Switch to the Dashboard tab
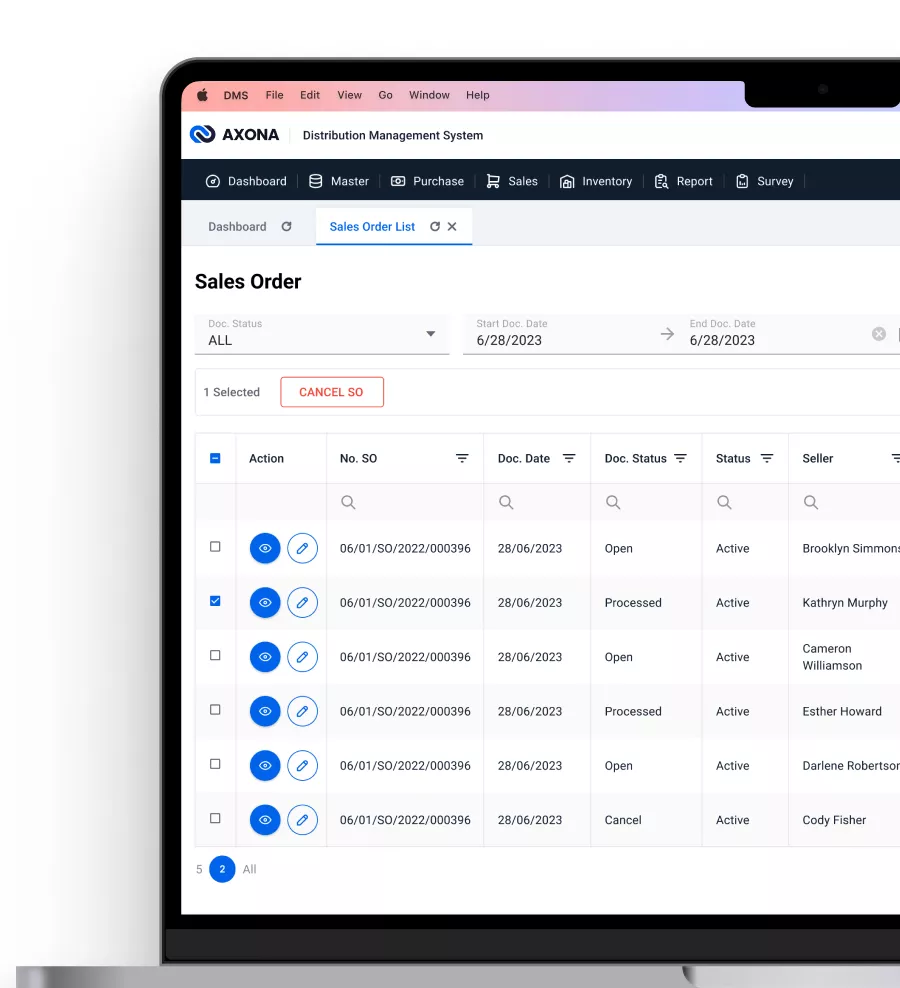Image resolution: width=900 pixels, height=988 pixels. point(237,227)
